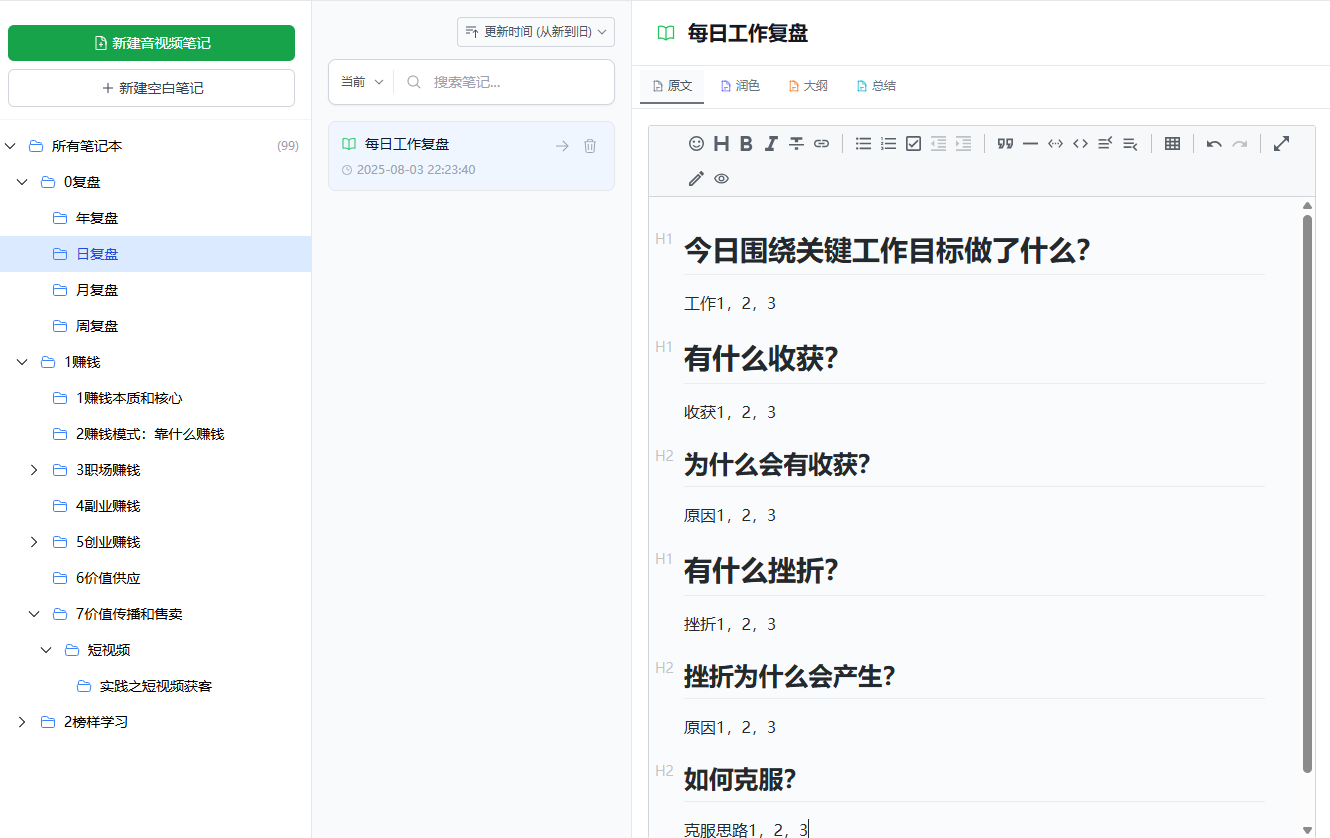Toggle strikethrough formatting in the toolbar
Screen dimensions: 1330x838
796,144
